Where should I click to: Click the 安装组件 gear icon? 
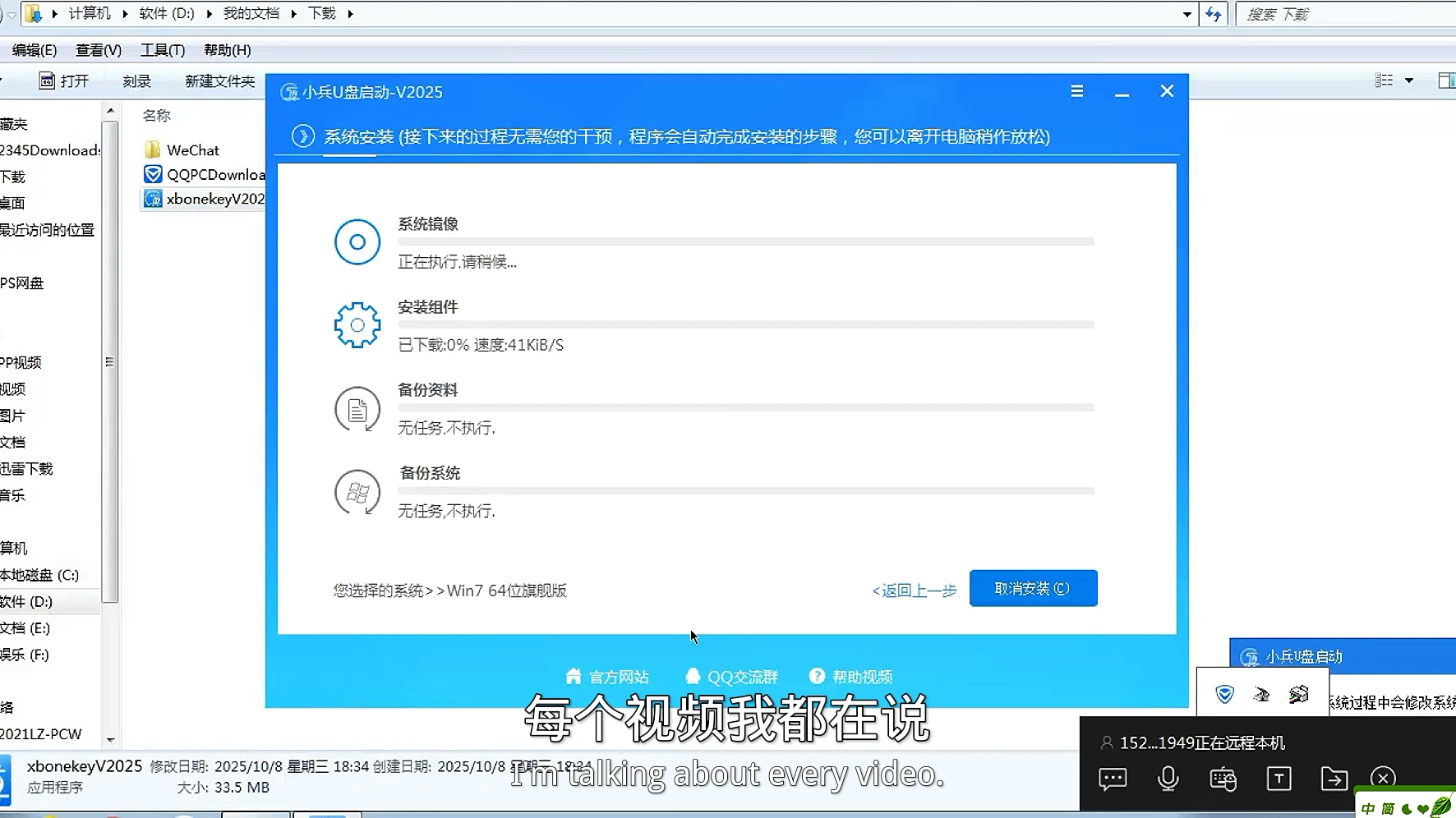pyautogui.click(x=357, y=324)
